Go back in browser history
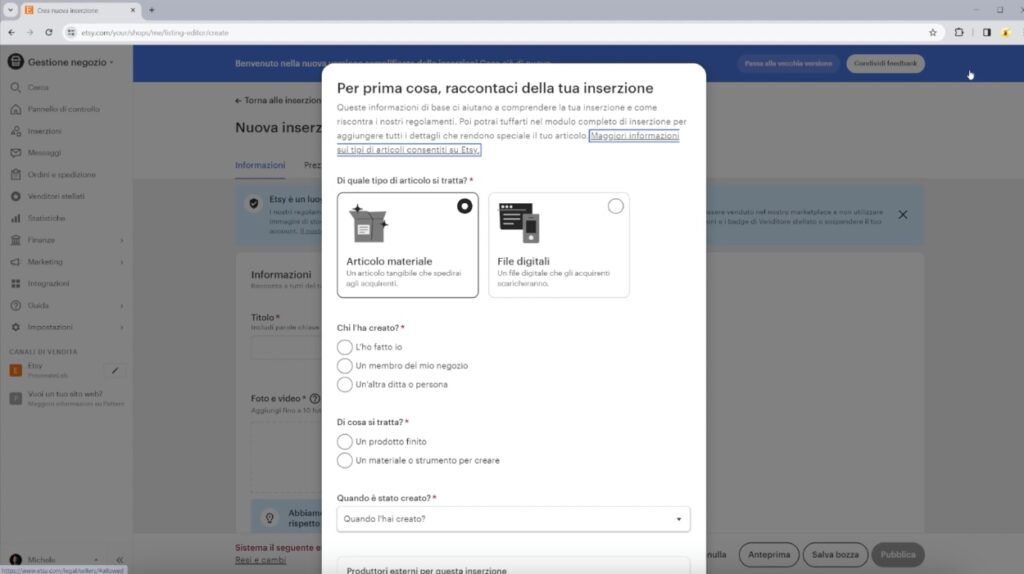Screen dimensions: 1024x574 (11, 32)
